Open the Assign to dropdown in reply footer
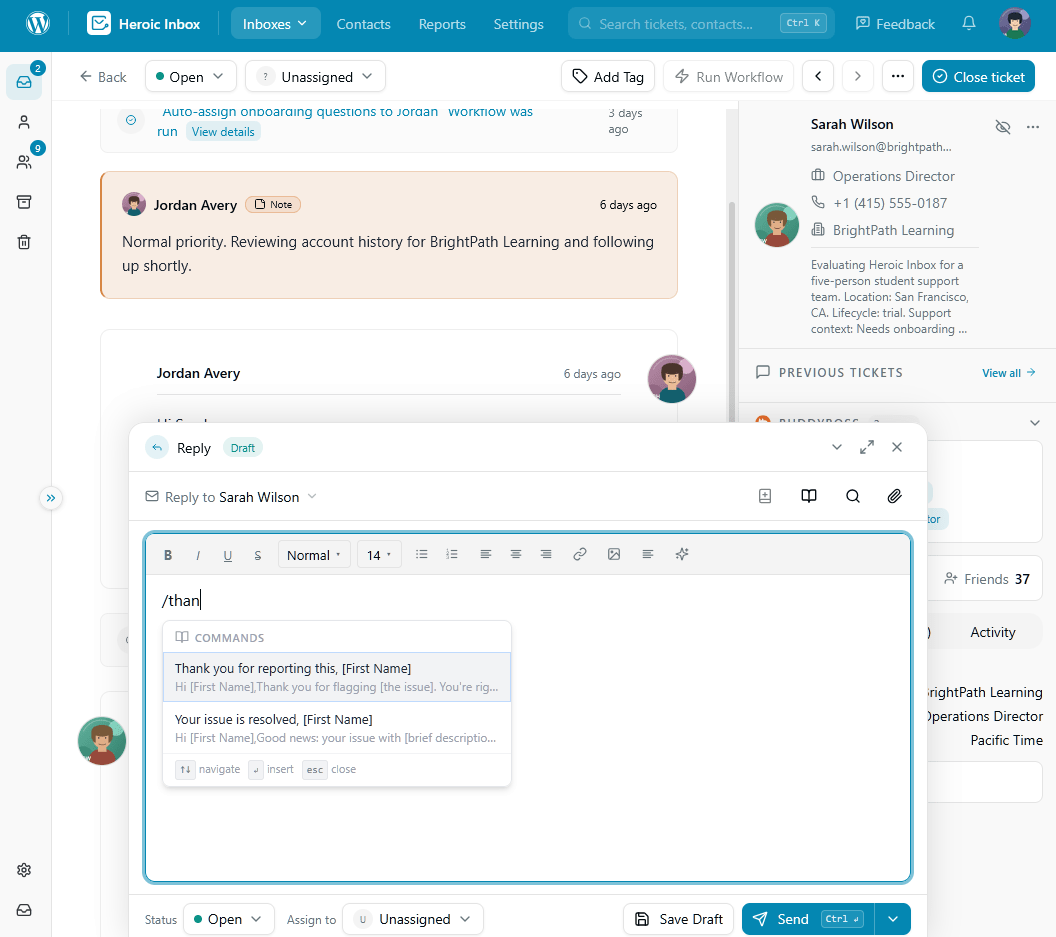Screen dimensions: 1056x937 point(412,919)
